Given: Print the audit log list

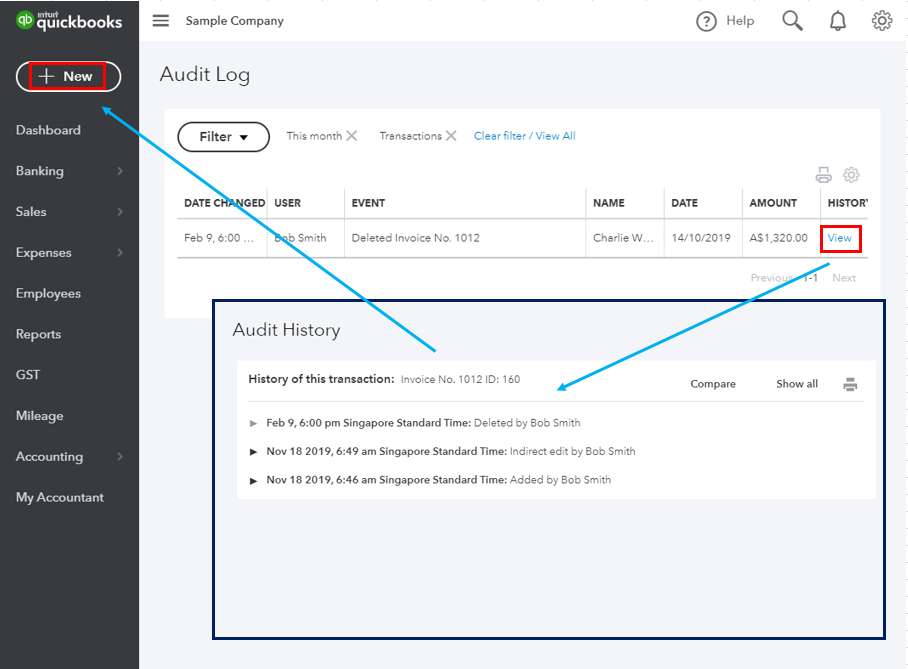Looking at the screenshot, I should tap(823, 175).
